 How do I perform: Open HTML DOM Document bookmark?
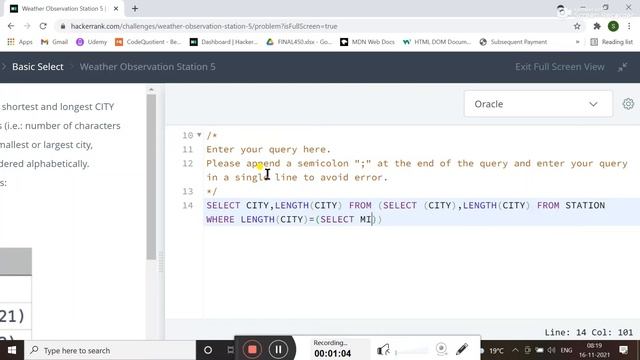click(437, 42)
